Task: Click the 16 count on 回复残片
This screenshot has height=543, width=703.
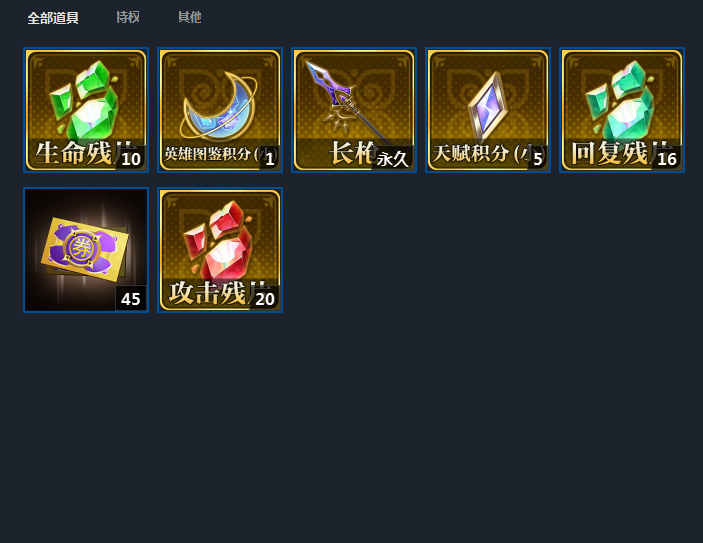Action: [667, 159]
